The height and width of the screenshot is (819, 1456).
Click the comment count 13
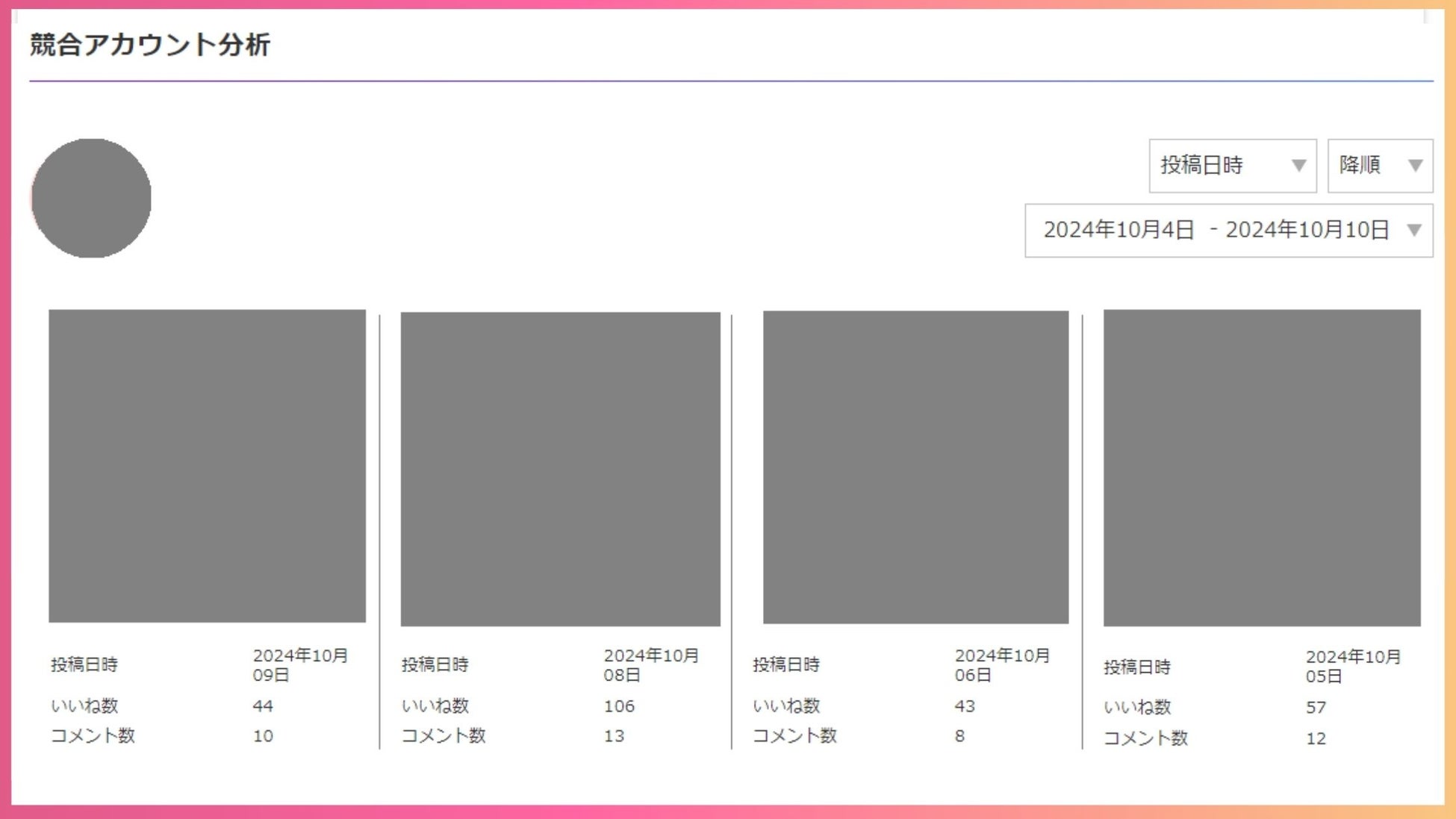[614, 736]
